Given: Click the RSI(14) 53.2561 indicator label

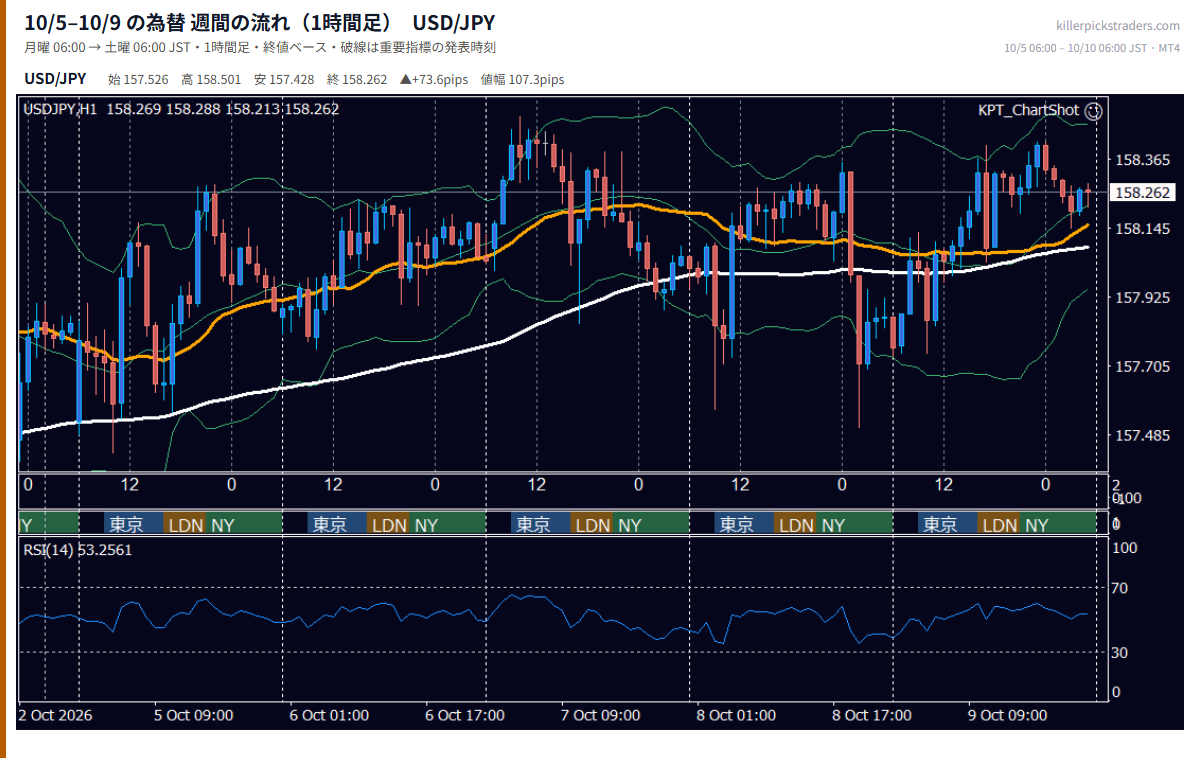Looking at the screenshot, I should tap(78, 549).
